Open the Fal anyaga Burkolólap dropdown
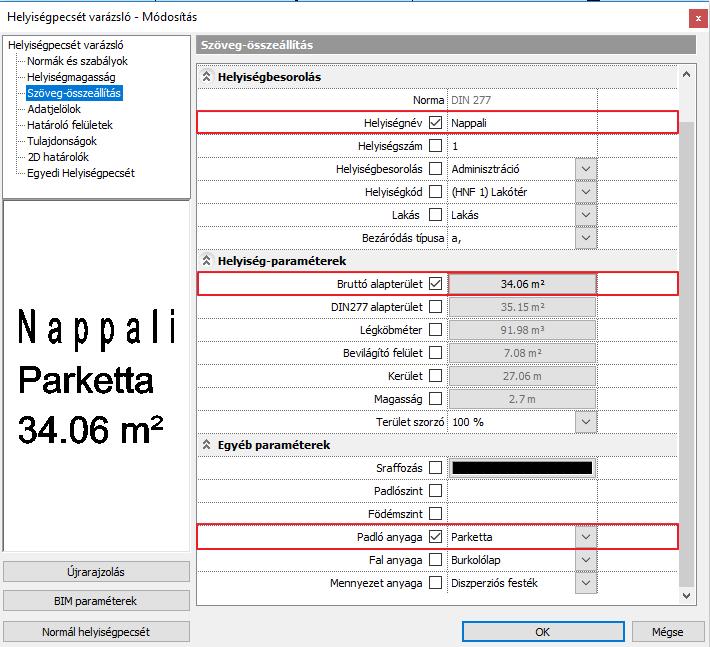Image resolution: width=710 pixels, height=647 pixels. tap(586, 560)
